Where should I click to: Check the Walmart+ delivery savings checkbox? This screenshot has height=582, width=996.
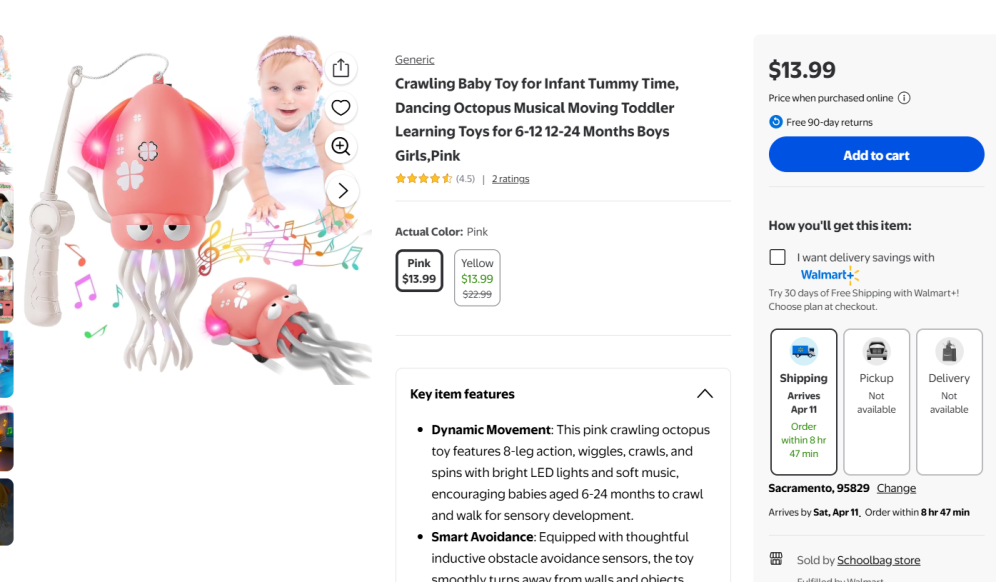[x=777, y=257]
